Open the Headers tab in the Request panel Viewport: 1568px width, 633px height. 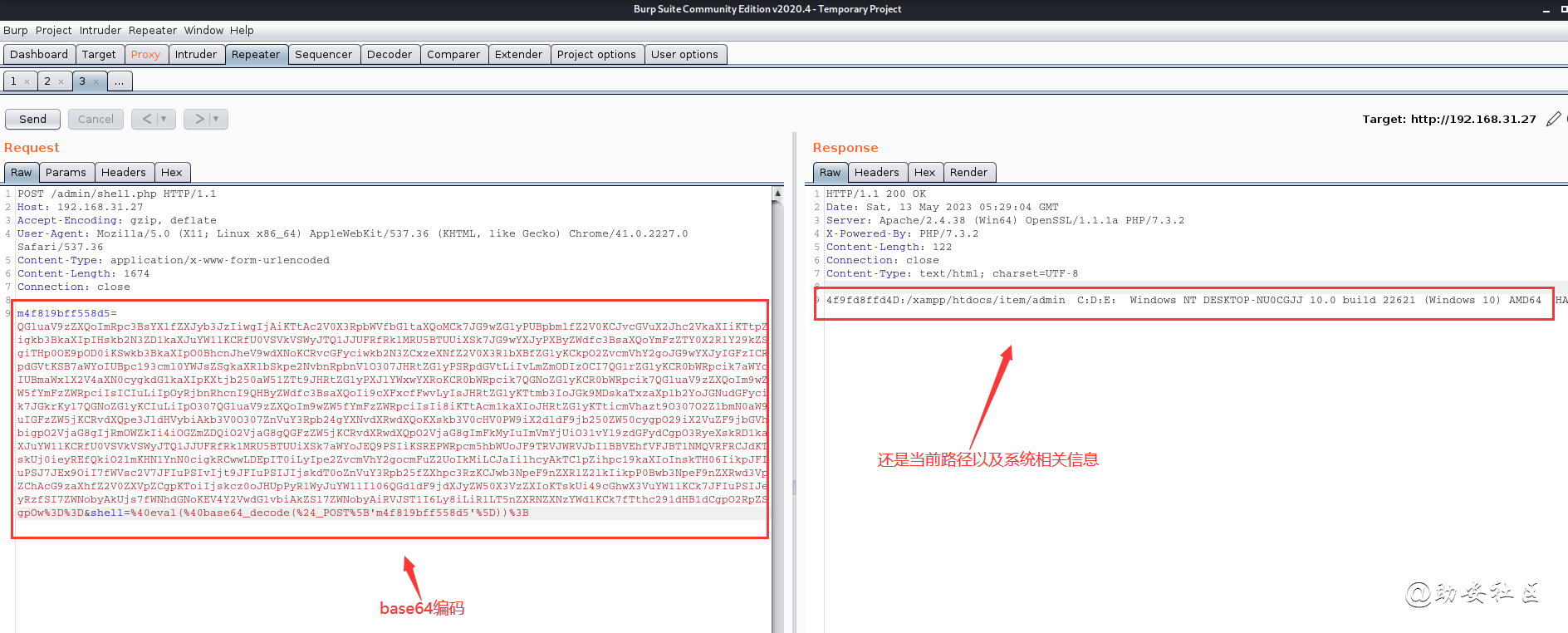tap(124, 172)
